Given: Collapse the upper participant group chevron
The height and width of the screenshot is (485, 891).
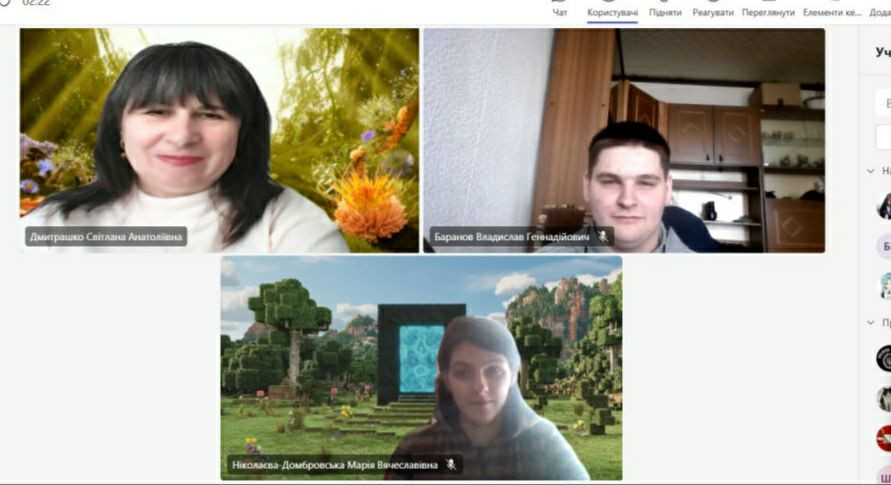Looking at the screenshot, I should 871,171.
